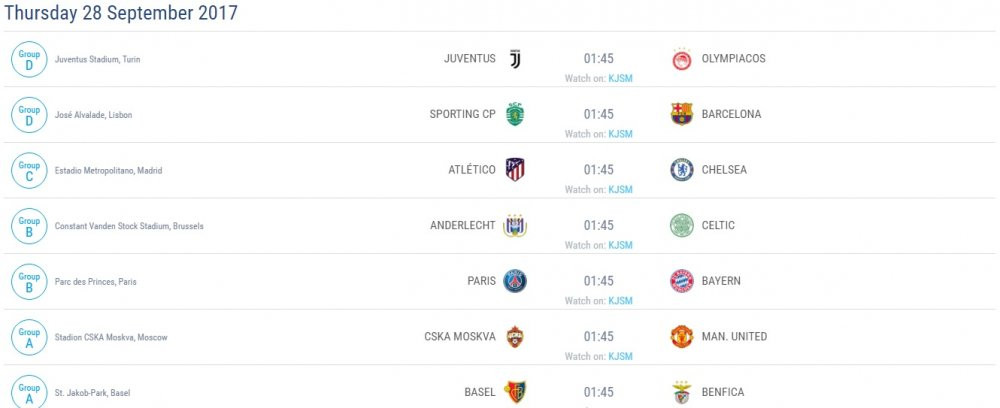Click Group C badge for Atlético match
Viewport: 1000px width, 408px height.
(29, 170)
